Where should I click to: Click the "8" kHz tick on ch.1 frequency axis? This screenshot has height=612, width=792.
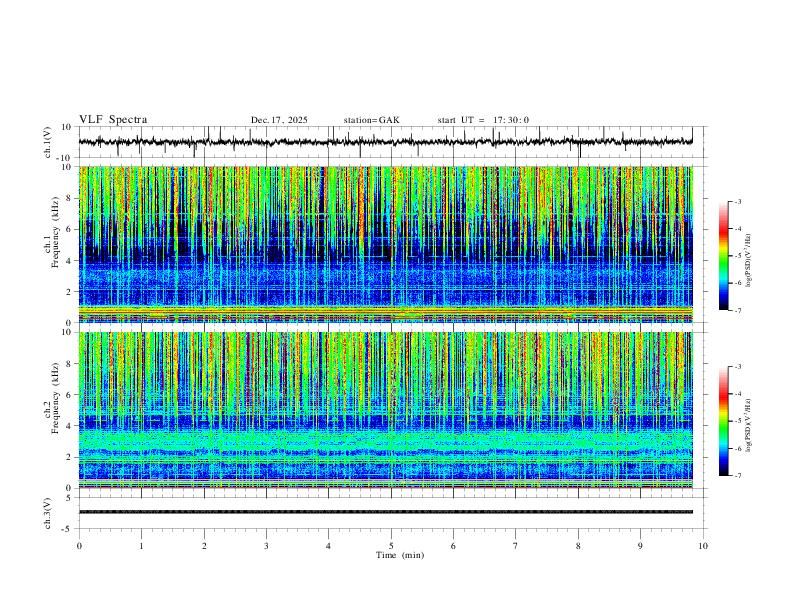[x=69, y=198]
